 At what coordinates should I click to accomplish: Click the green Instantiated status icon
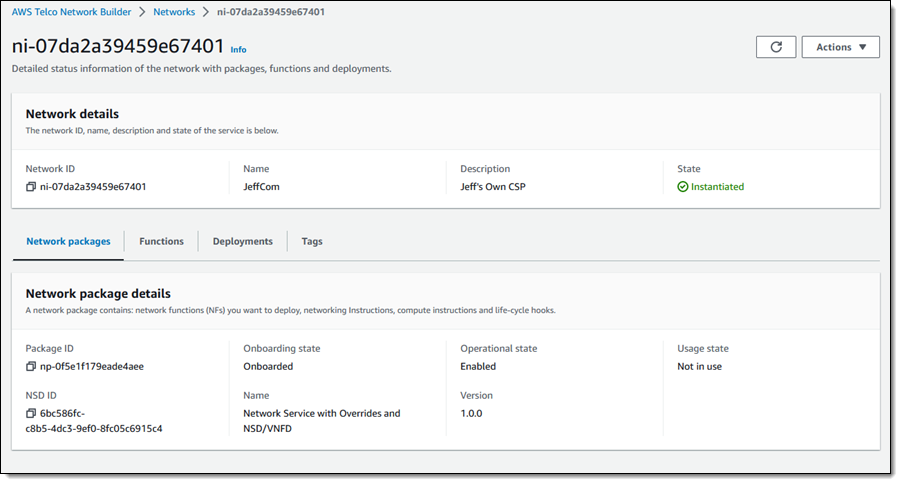point(683,187)
